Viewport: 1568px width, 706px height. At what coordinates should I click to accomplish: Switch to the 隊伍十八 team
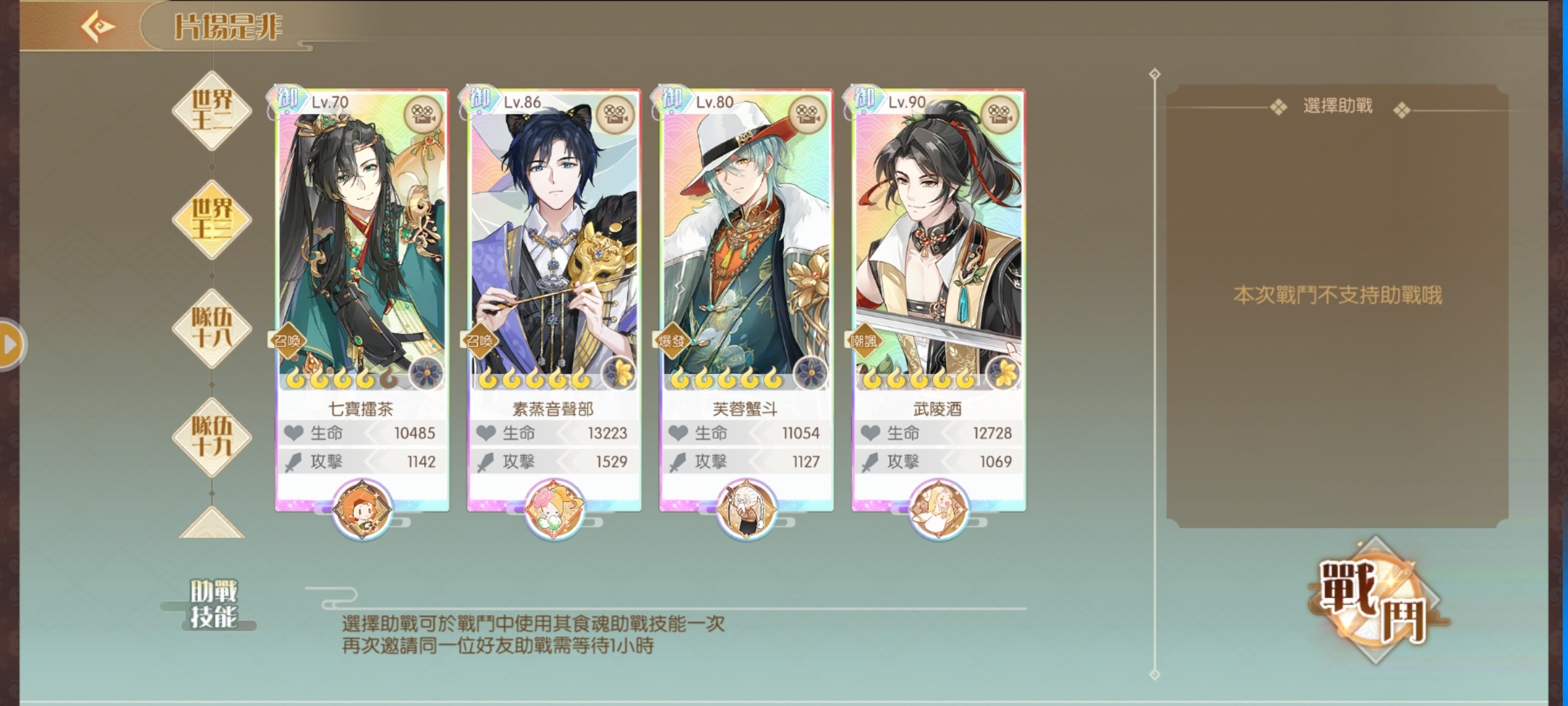212,328
